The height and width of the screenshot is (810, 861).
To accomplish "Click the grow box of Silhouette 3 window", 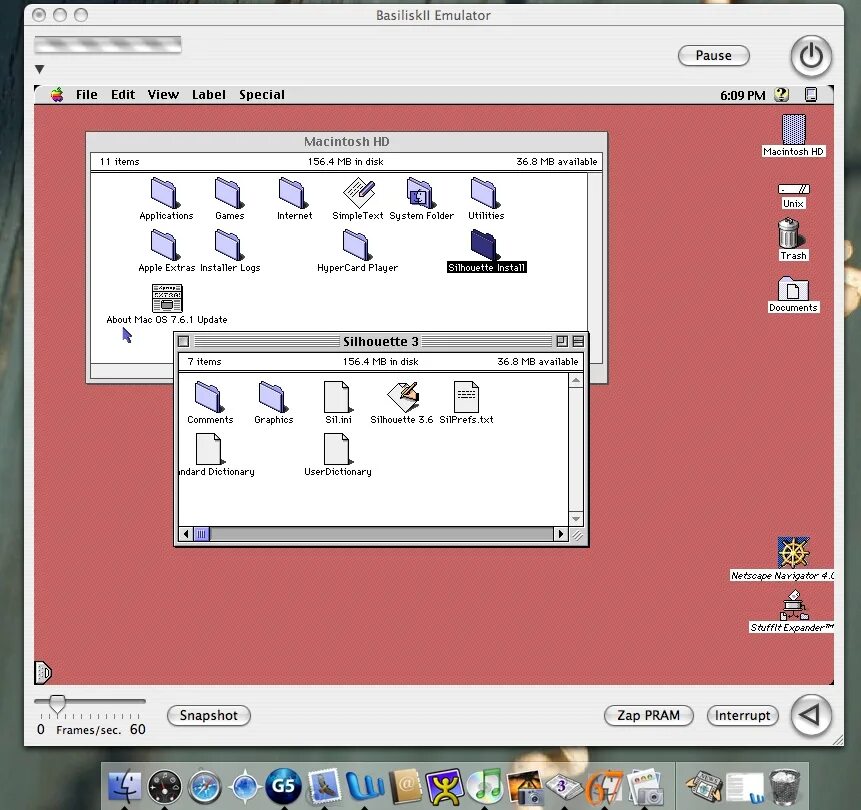I will point(576,534).
